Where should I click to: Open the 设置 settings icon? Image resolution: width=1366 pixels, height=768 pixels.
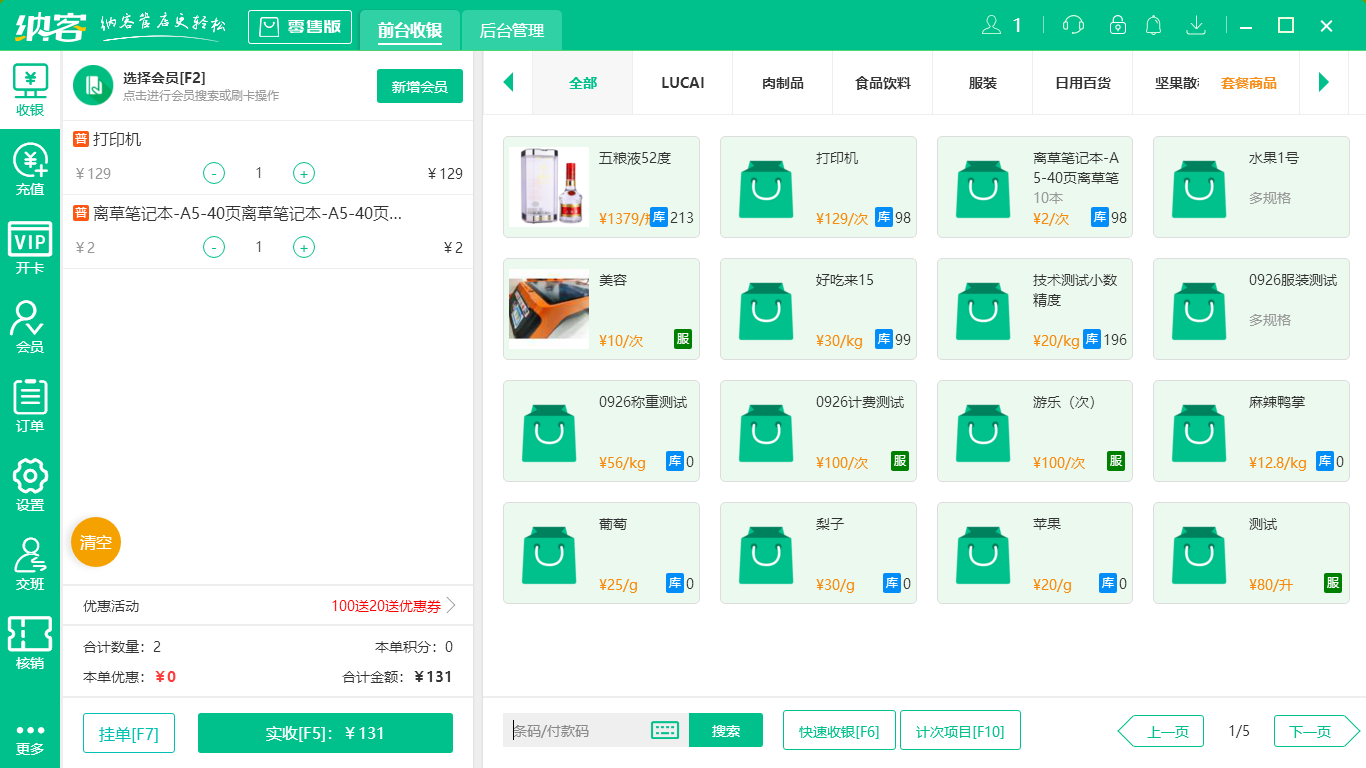(x=30, y=485)
